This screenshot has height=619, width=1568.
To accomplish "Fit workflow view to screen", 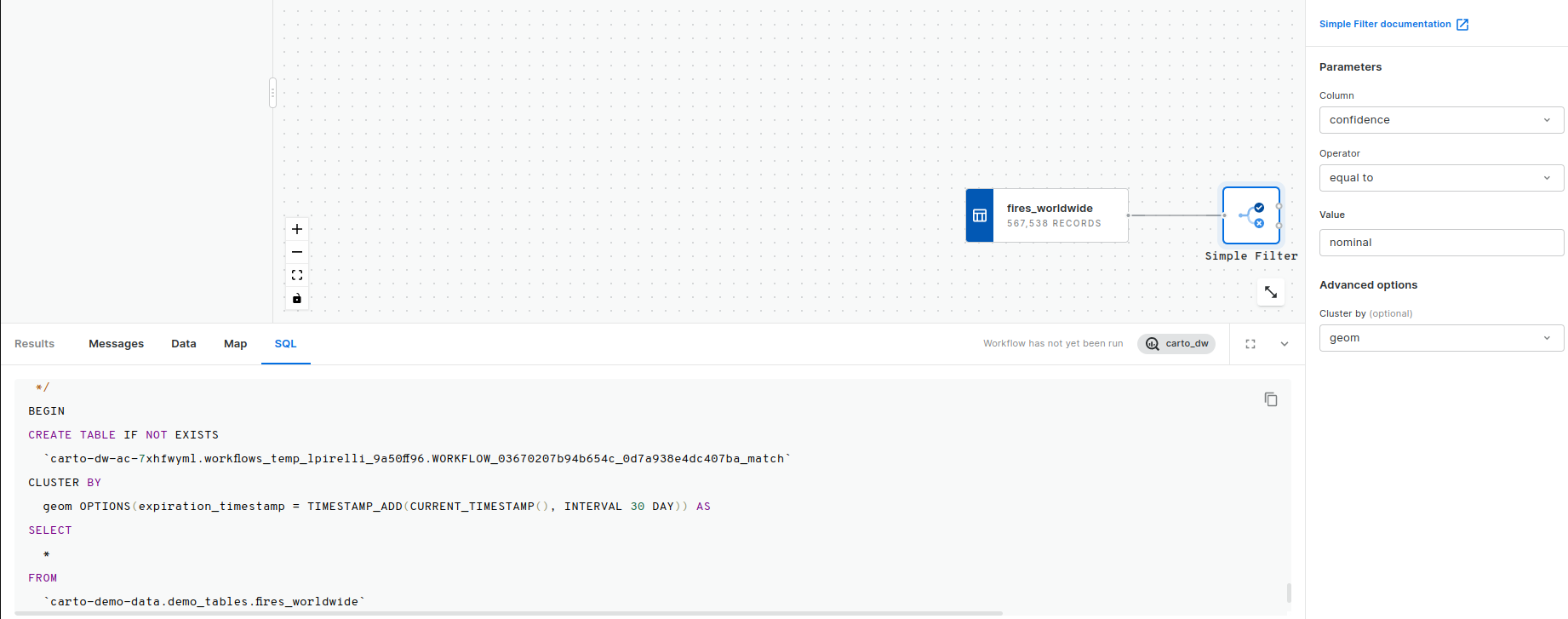I will pyautogui.click(x=297, y=275).
